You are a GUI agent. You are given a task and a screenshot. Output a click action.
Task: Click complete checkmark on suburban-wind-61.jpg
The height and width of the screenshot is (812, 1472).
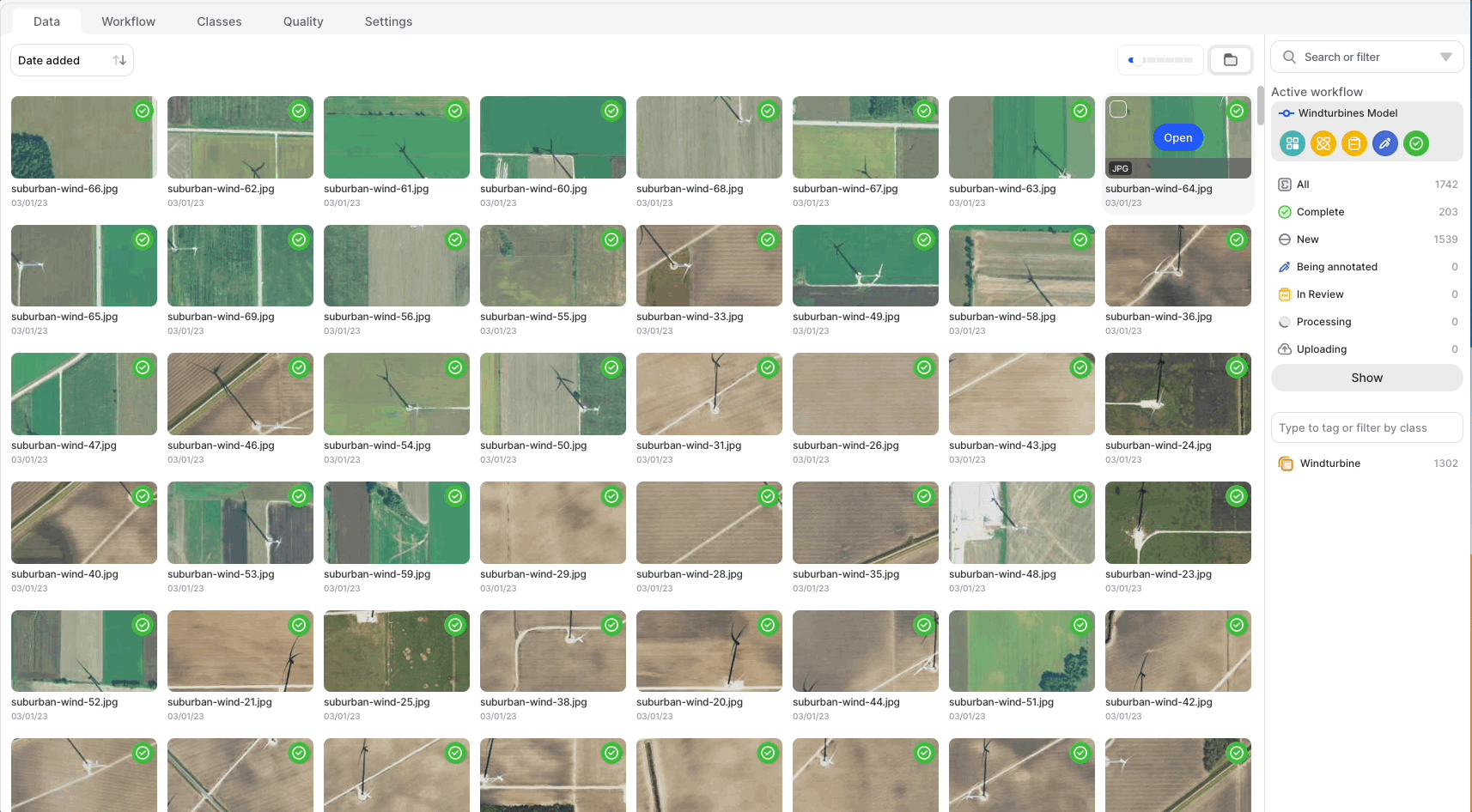(x=455, y=111)
